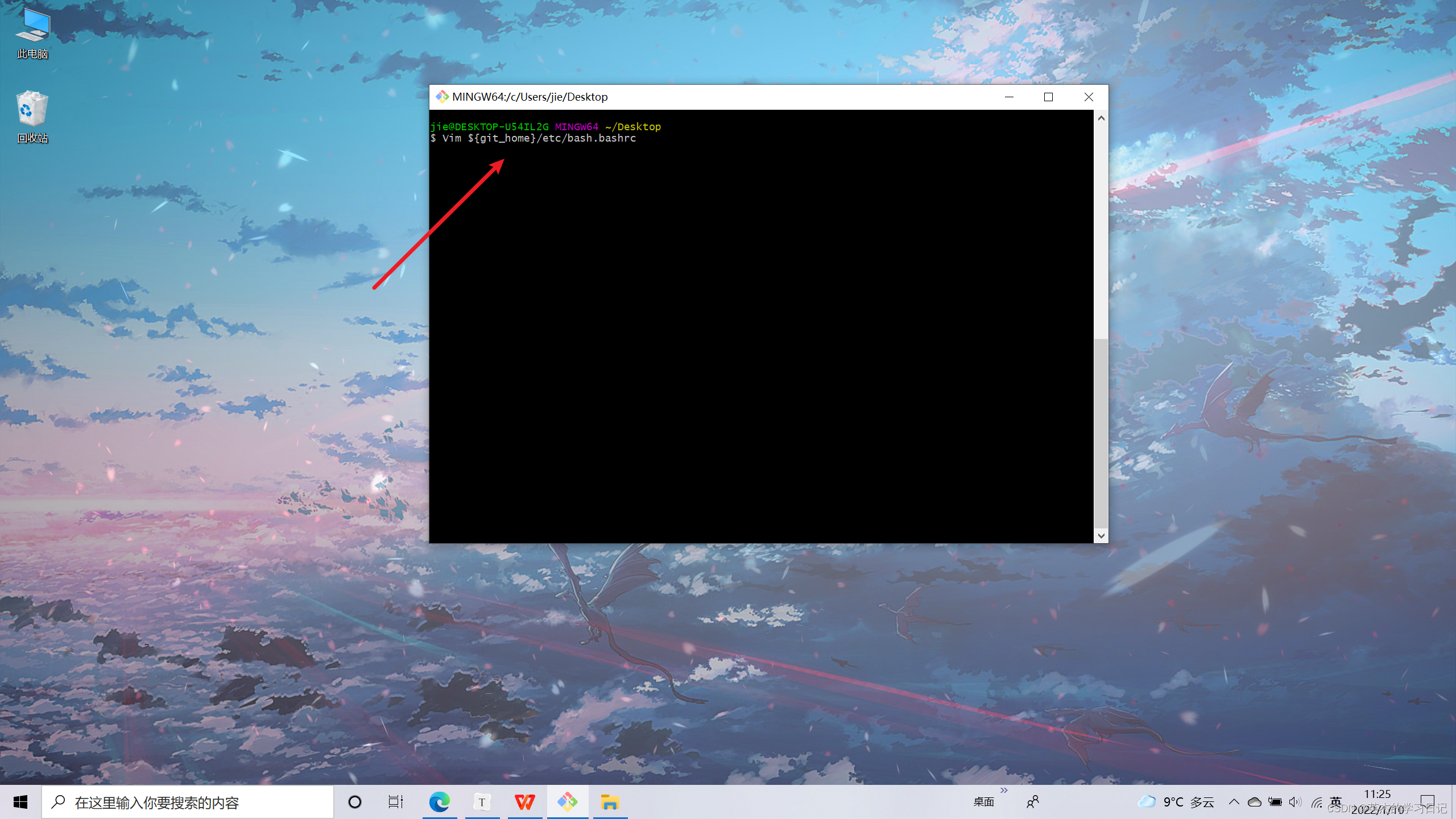Switch to Git Bash taskbar icon
The height and width of the screenshot is (819, 1456).
[x=567, y=802]
